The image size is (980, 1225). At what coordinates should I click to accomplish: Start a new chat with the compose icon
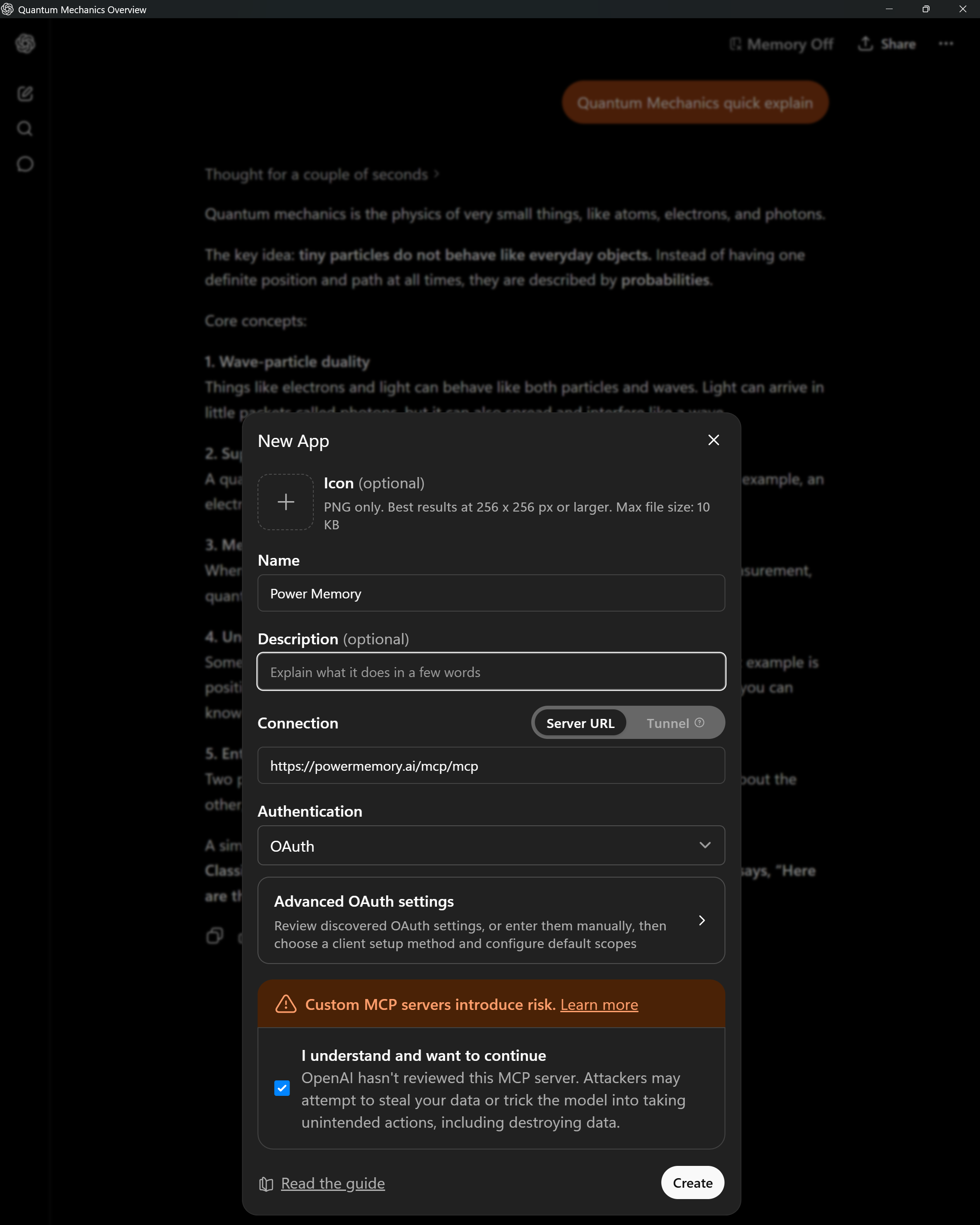click(x=25, y=94)
